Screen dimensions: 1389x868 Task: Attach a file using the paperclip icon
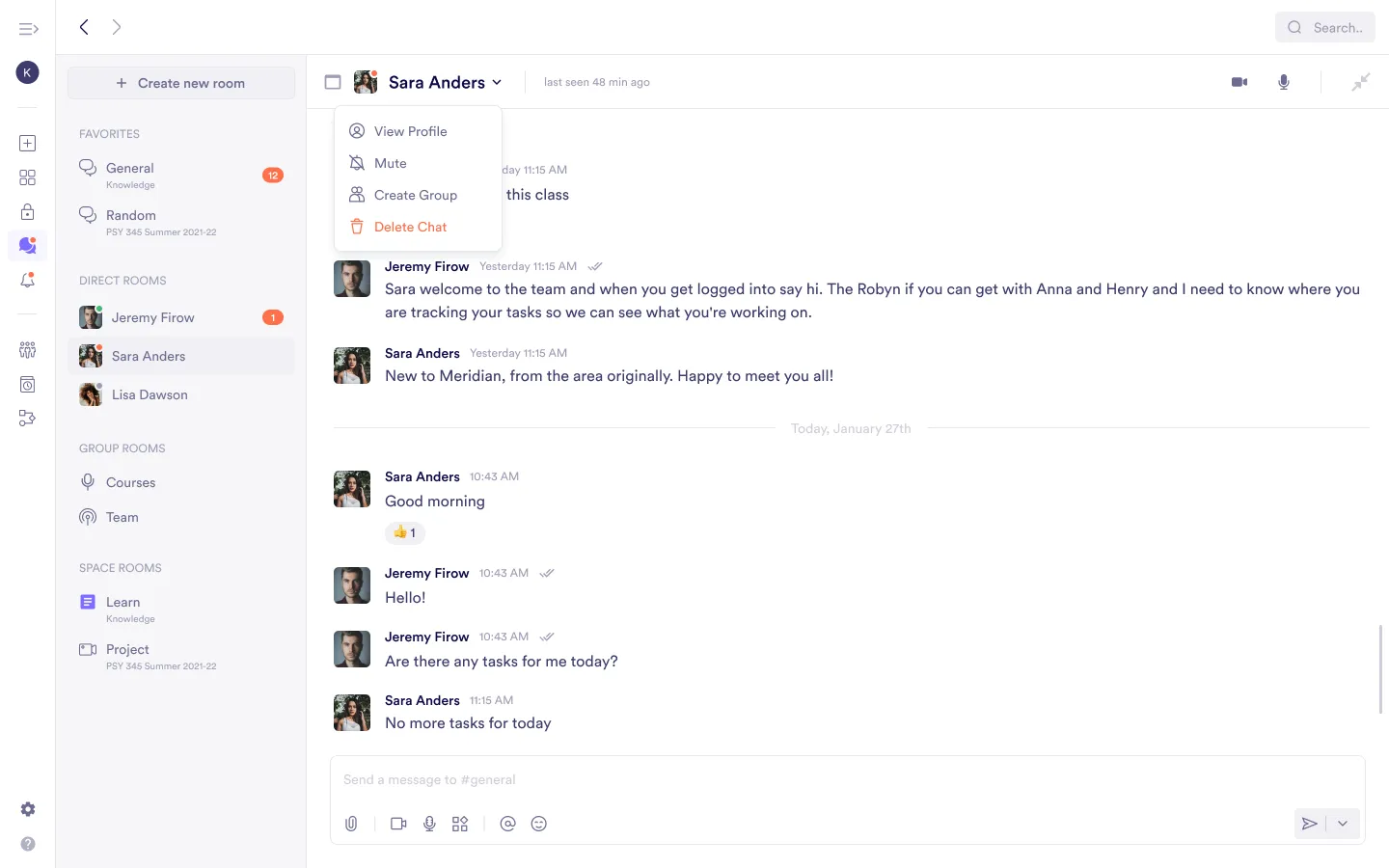point(351,824)
